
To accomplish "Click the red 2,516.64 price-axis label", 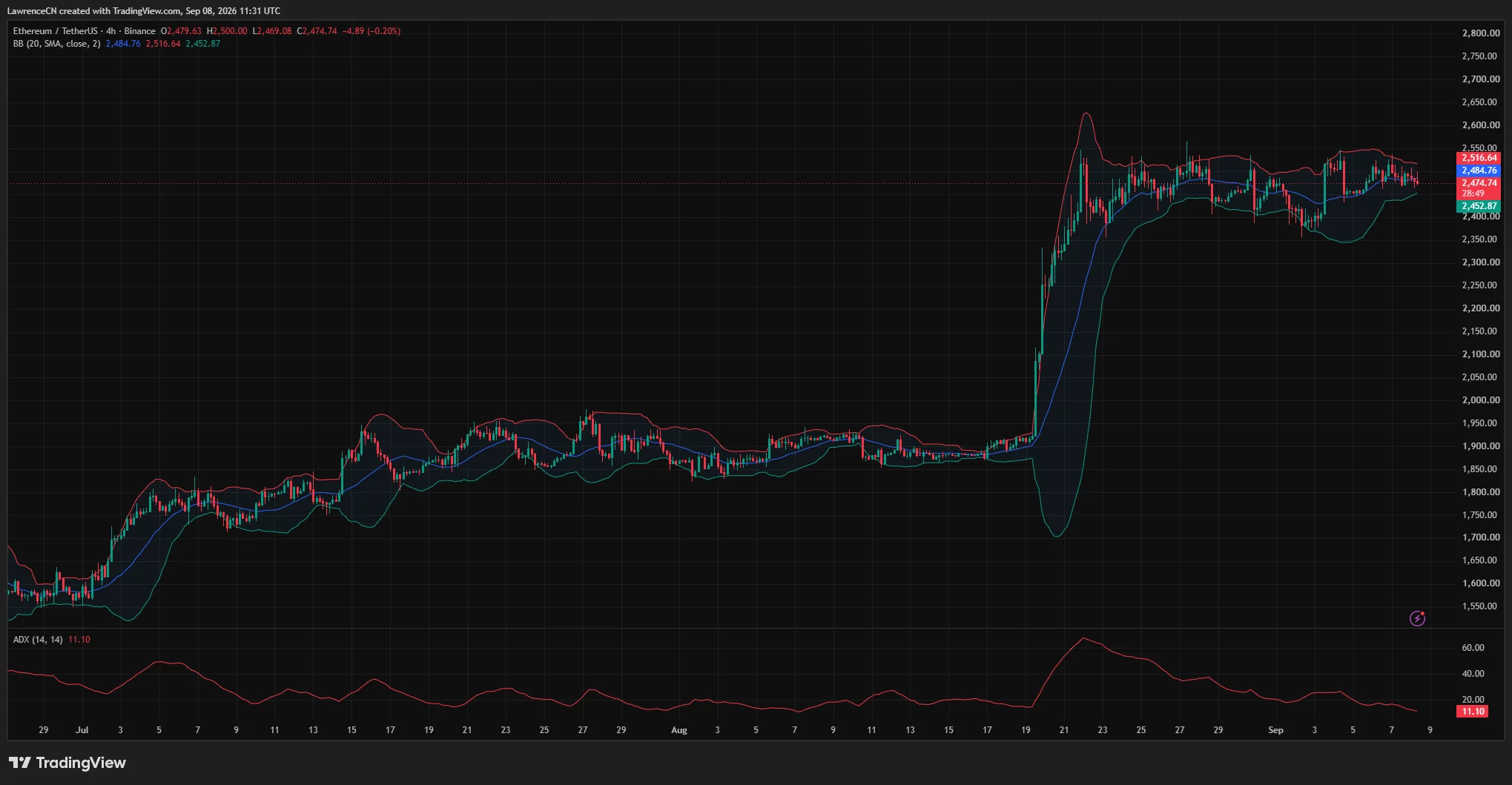I will (1479, 158).
